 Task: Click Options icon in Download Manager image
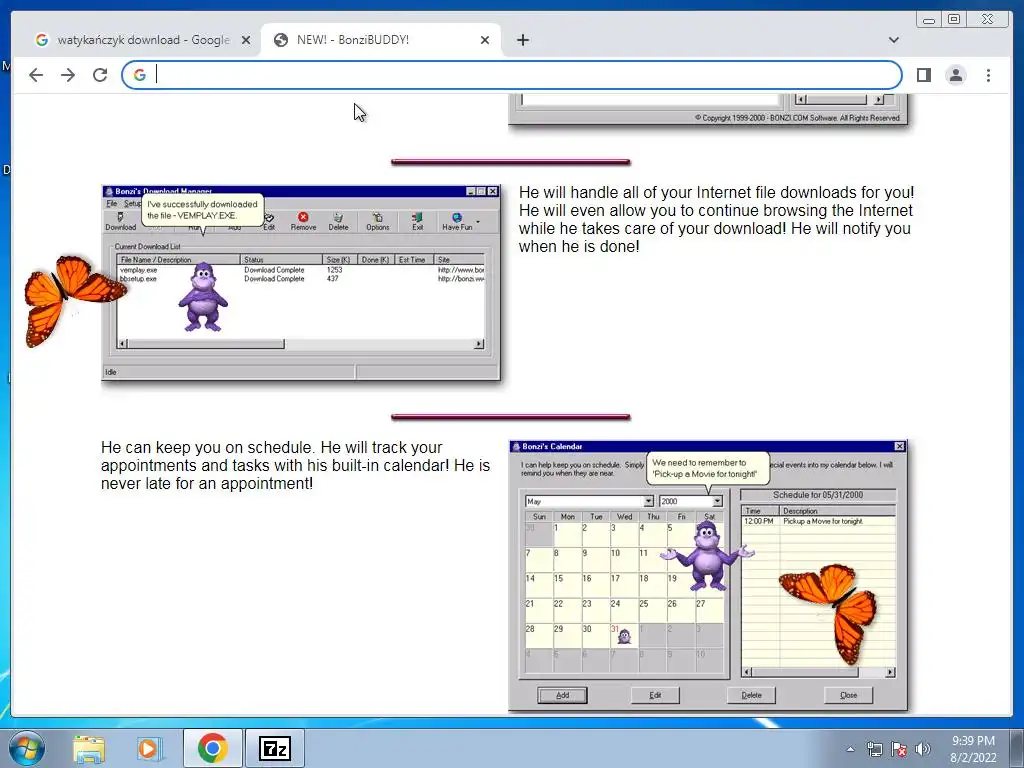click(x=377, y=221)
